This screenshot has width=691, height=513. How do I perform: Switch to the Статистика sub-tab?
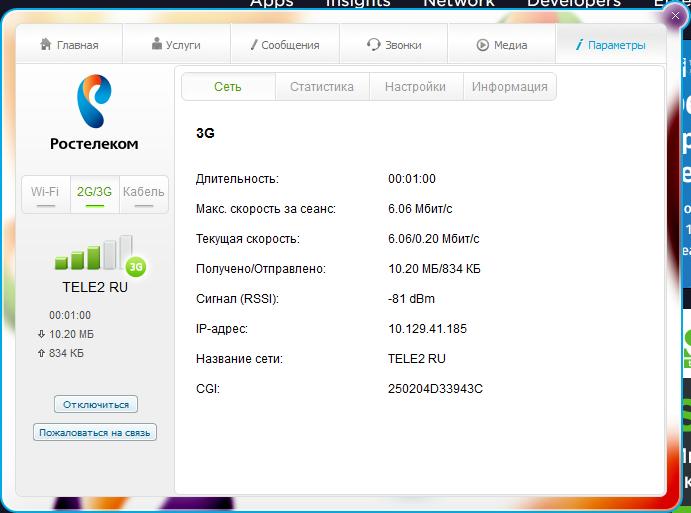(x=322, y=87)
